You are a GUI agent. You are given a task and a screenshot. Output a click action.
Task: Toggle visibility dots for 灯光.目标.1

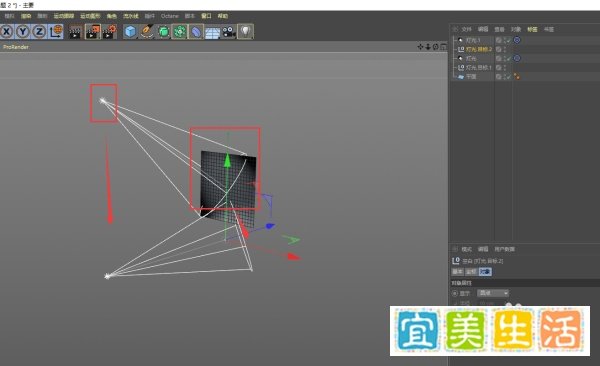[505, 68]
